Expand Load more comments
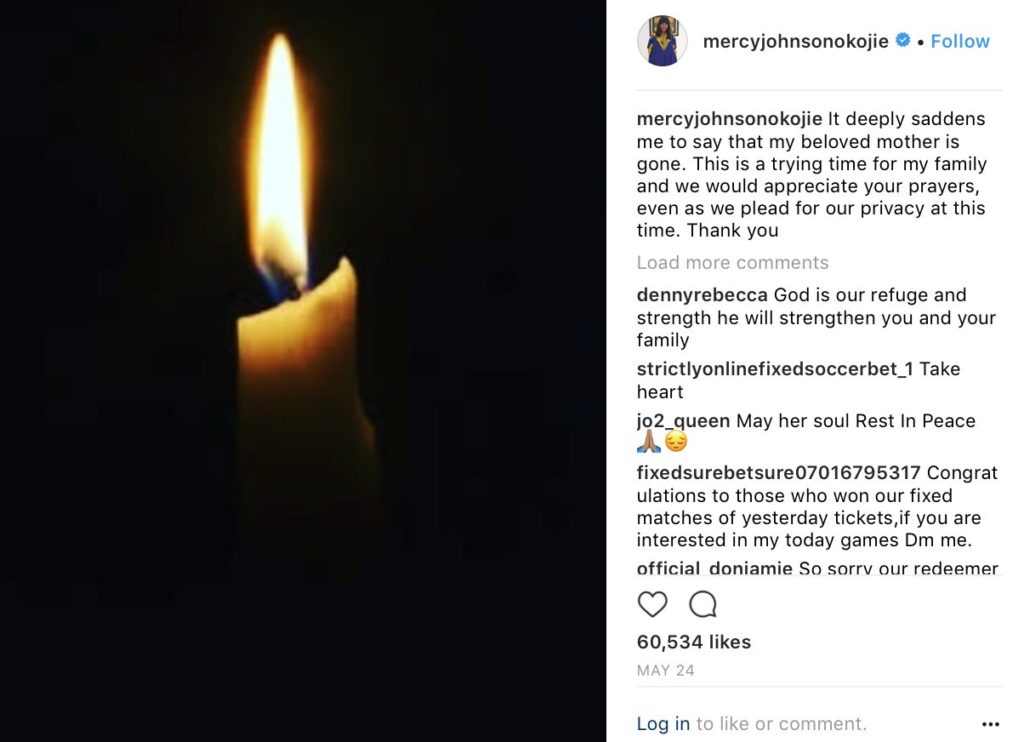Screen dimensions: 1024x742 732,263
